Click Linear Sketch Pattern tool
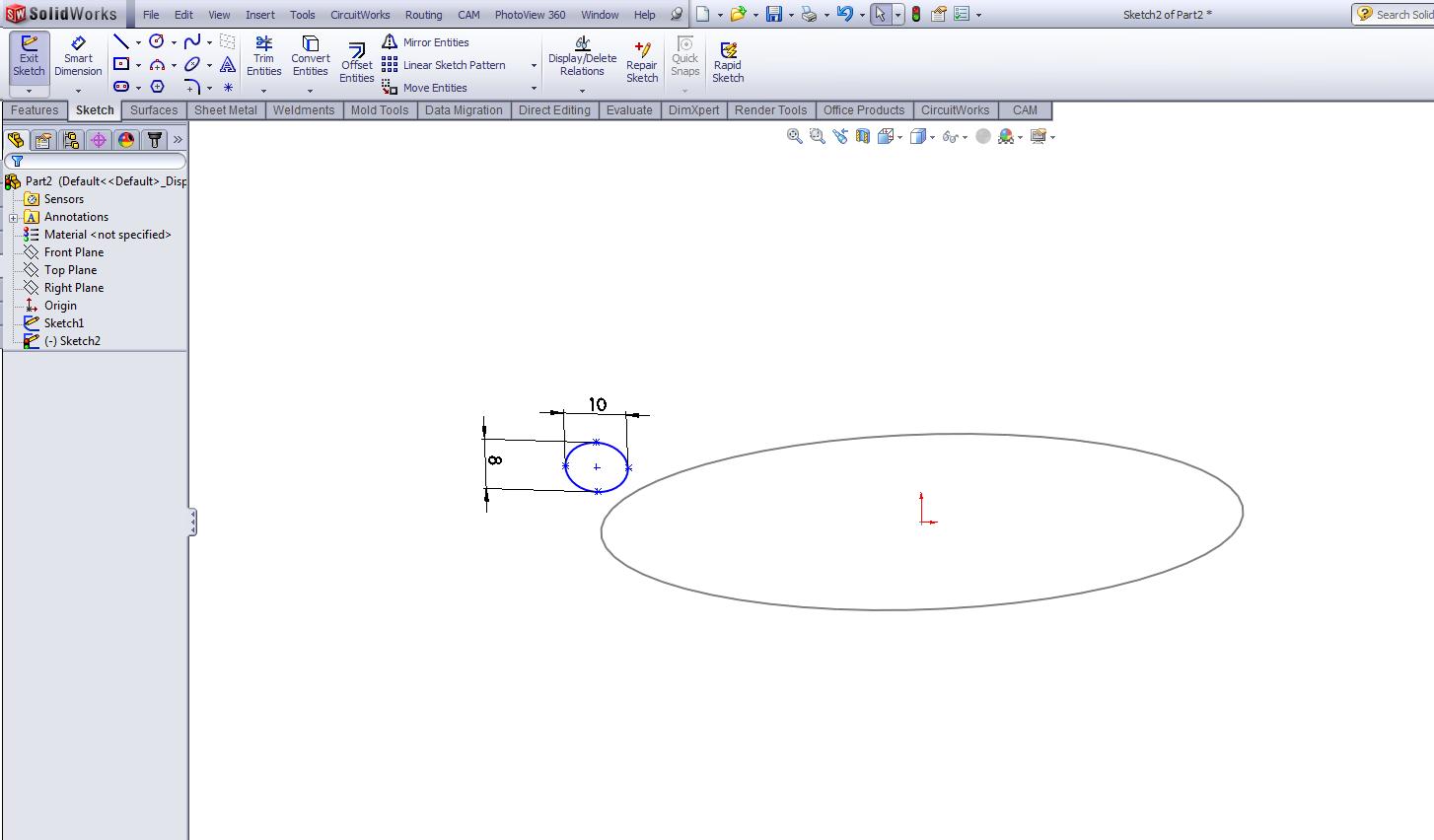The image size is (1434, 840). (x=444, y=65)
